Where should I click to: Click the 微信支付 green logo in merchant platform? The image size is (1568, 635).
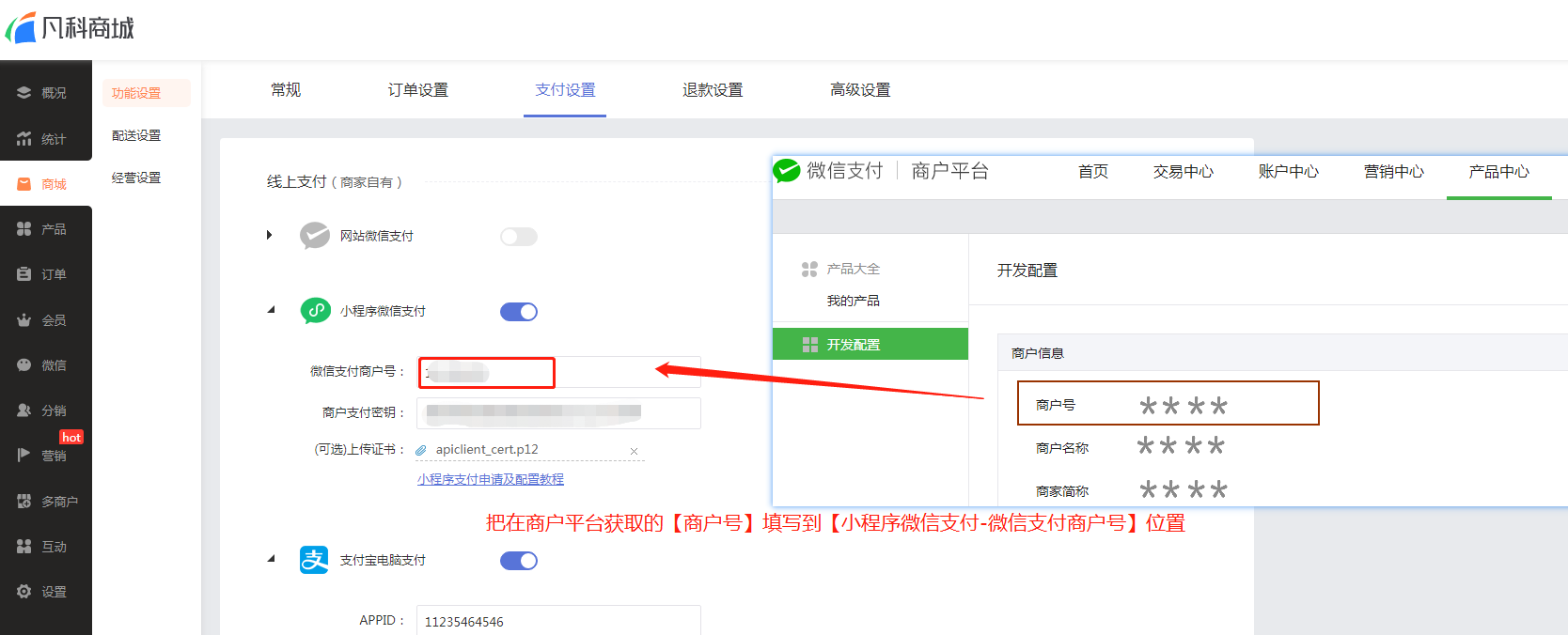click(x=786, y=171)
